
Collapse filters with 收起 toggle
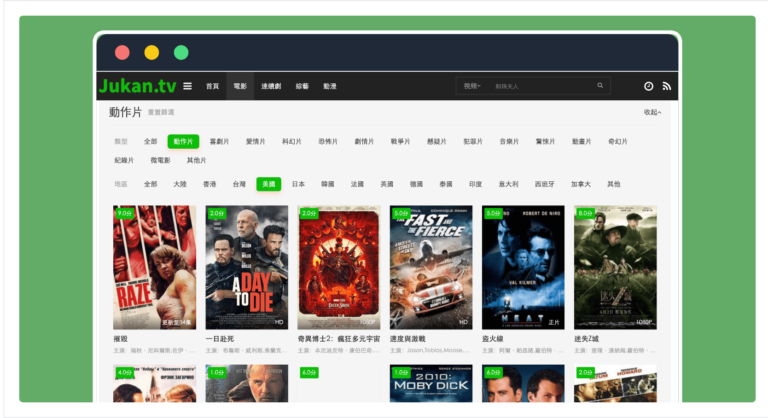click(652, 112)
